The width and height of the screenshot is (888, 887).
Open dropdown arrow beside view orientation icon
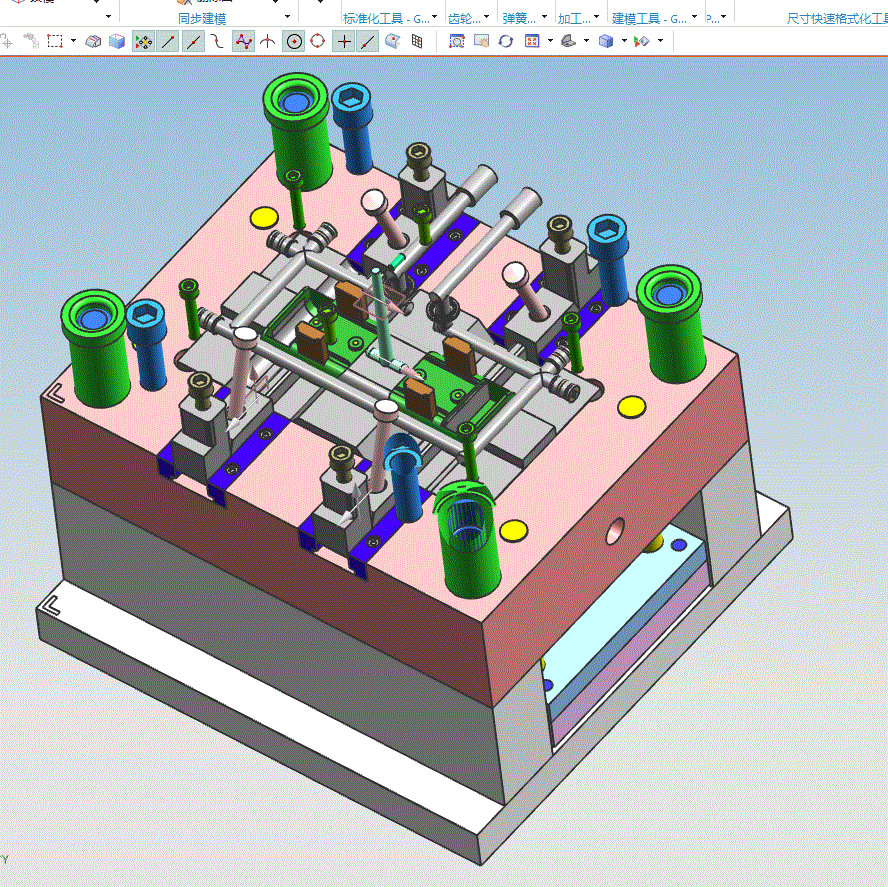click(x=586, y=41)
